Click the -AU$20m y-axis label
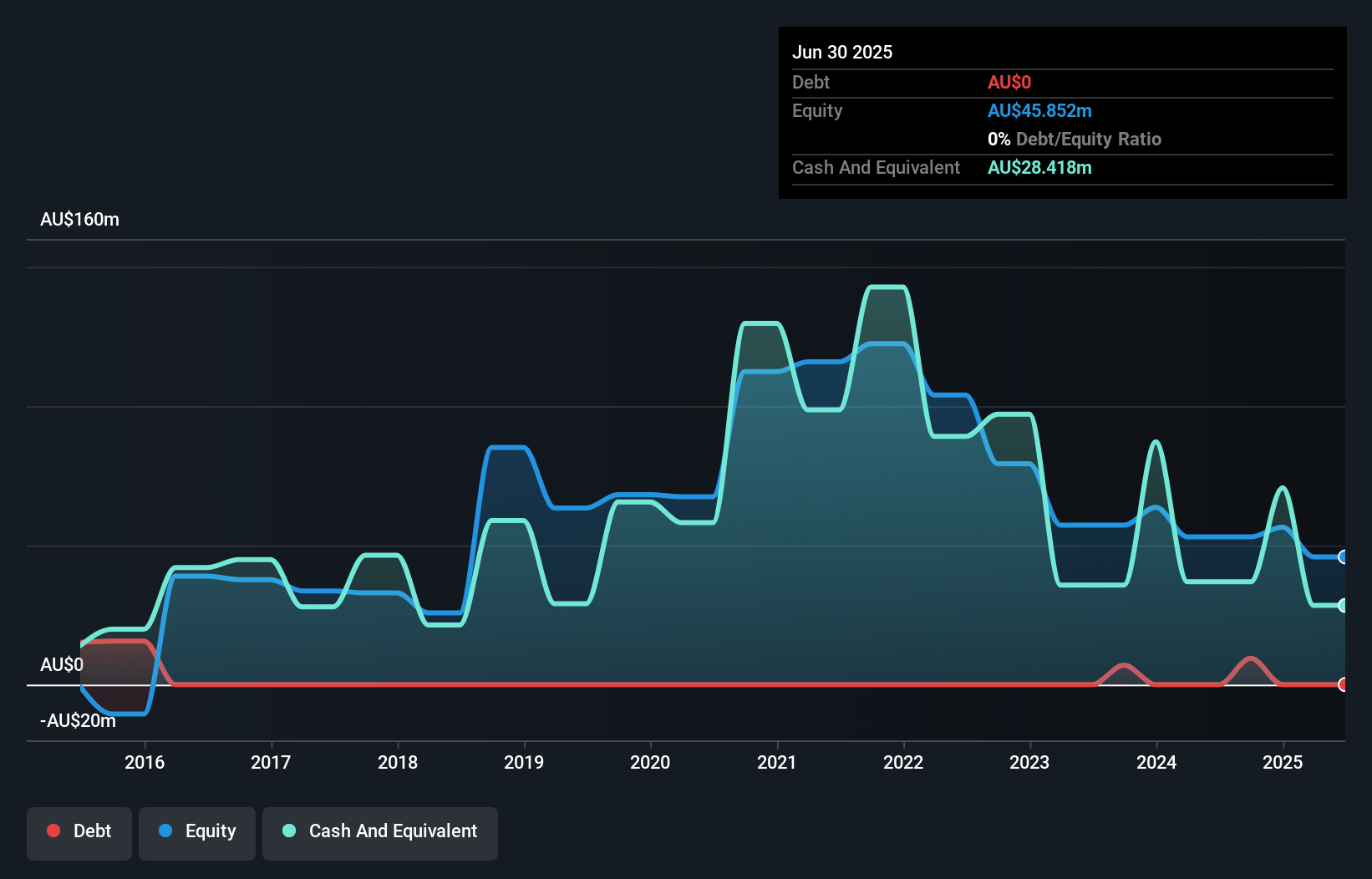The width and height of the screenshot is (1372, 879). coord(79,721)
